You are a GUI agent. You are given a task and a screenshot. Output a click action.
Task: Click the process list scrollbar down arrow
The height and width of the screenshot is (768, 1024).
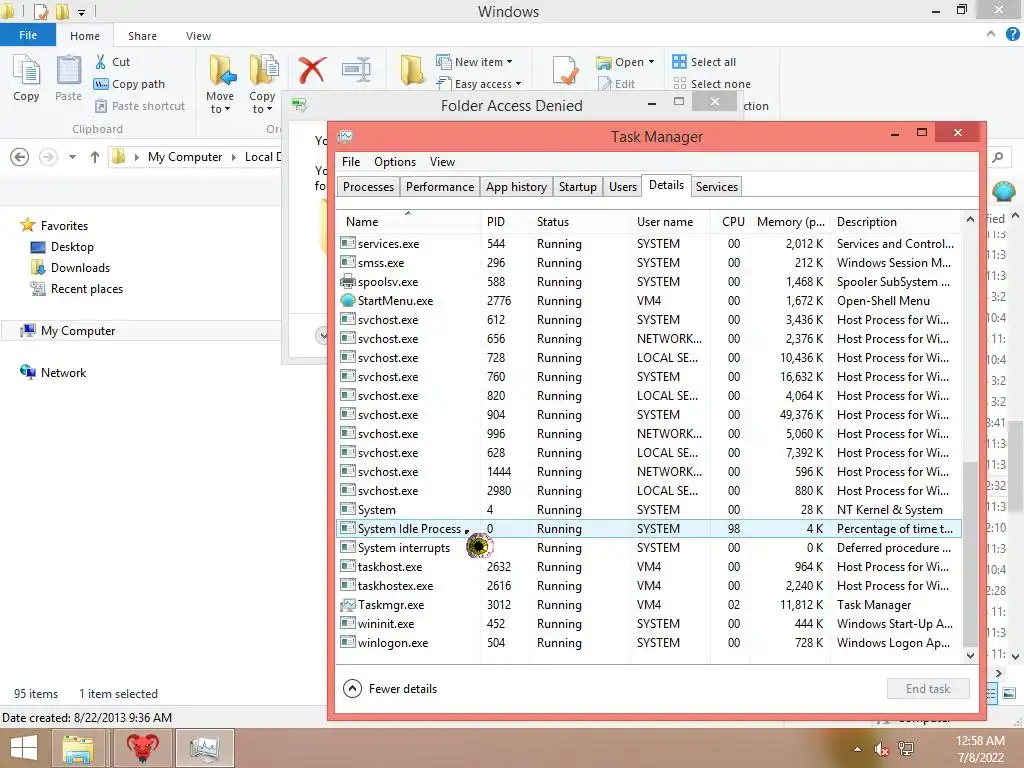point(970,656)
